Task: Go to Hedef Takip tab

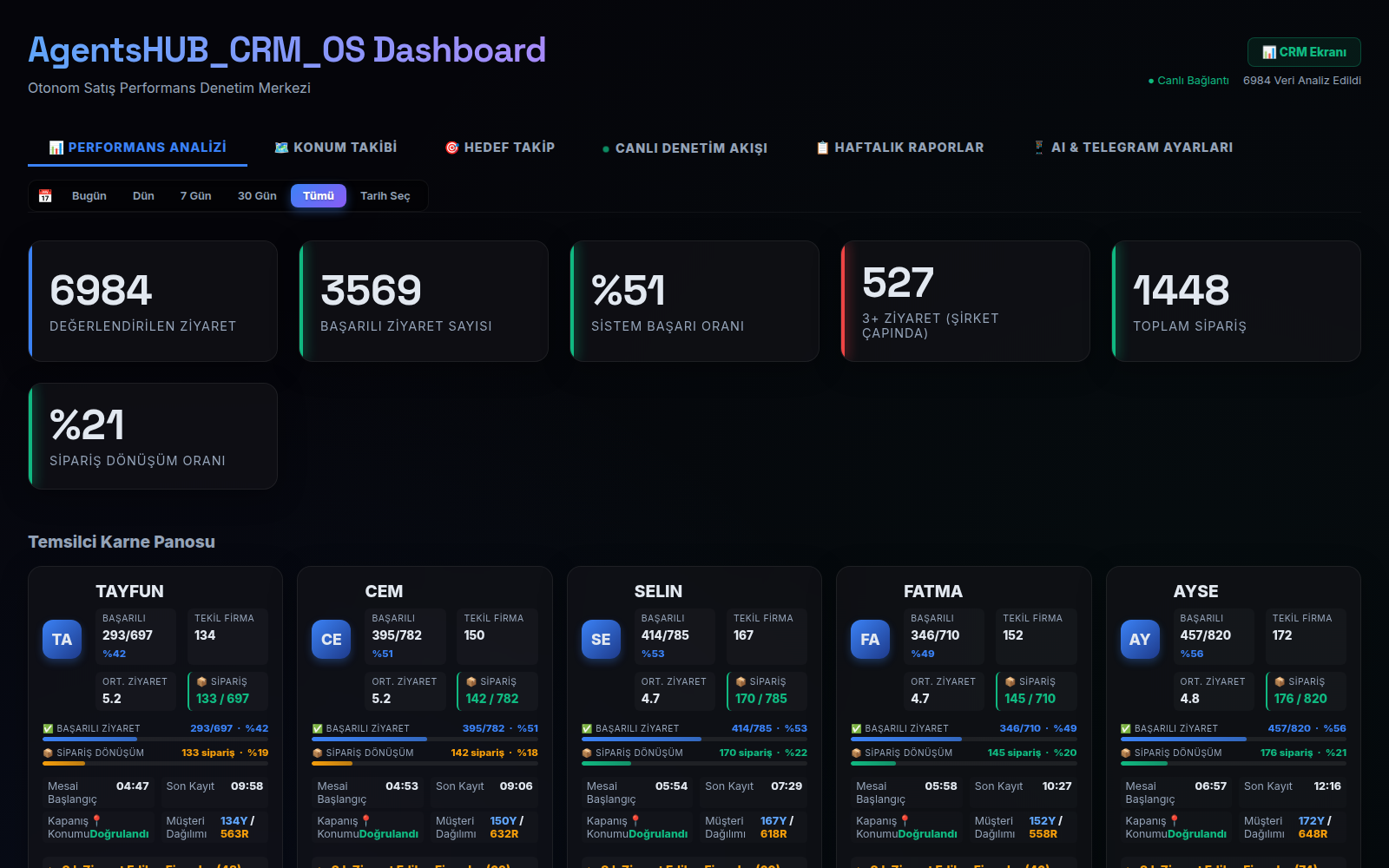Action: [x=499, y=148]
